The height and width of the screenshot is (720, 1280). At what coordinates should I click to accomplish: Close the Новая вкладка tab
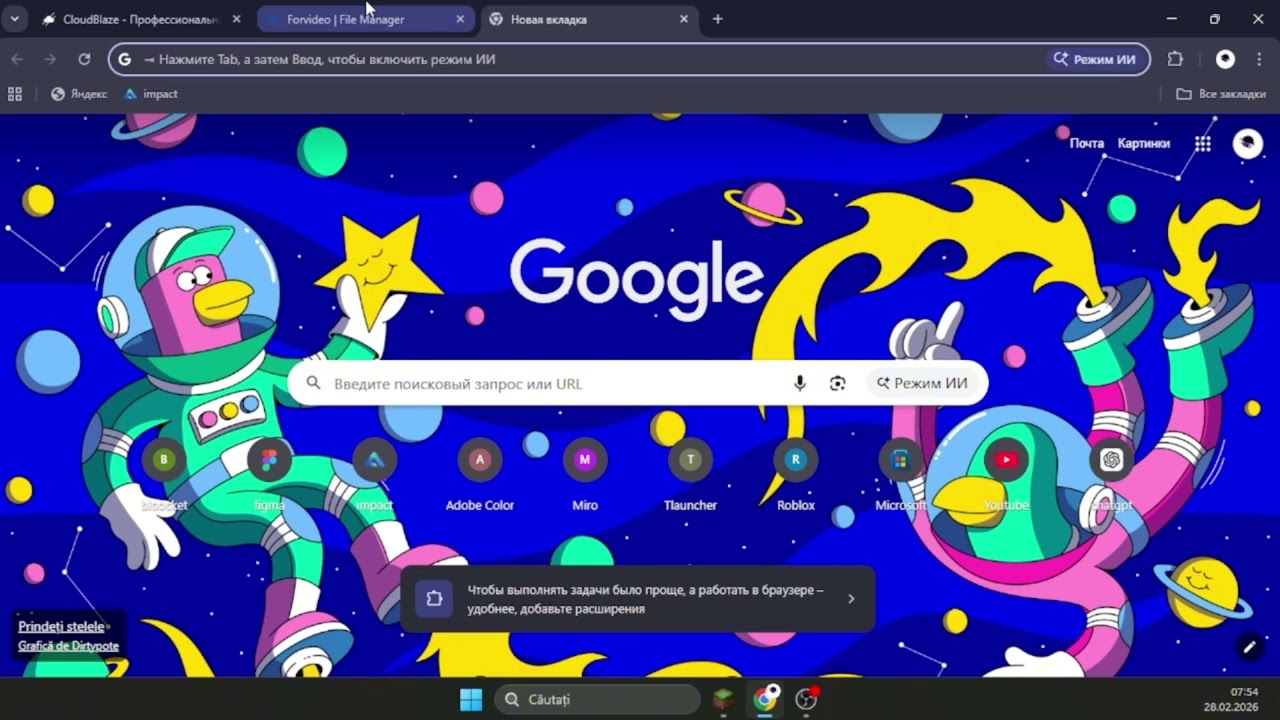tap(684, 19)
